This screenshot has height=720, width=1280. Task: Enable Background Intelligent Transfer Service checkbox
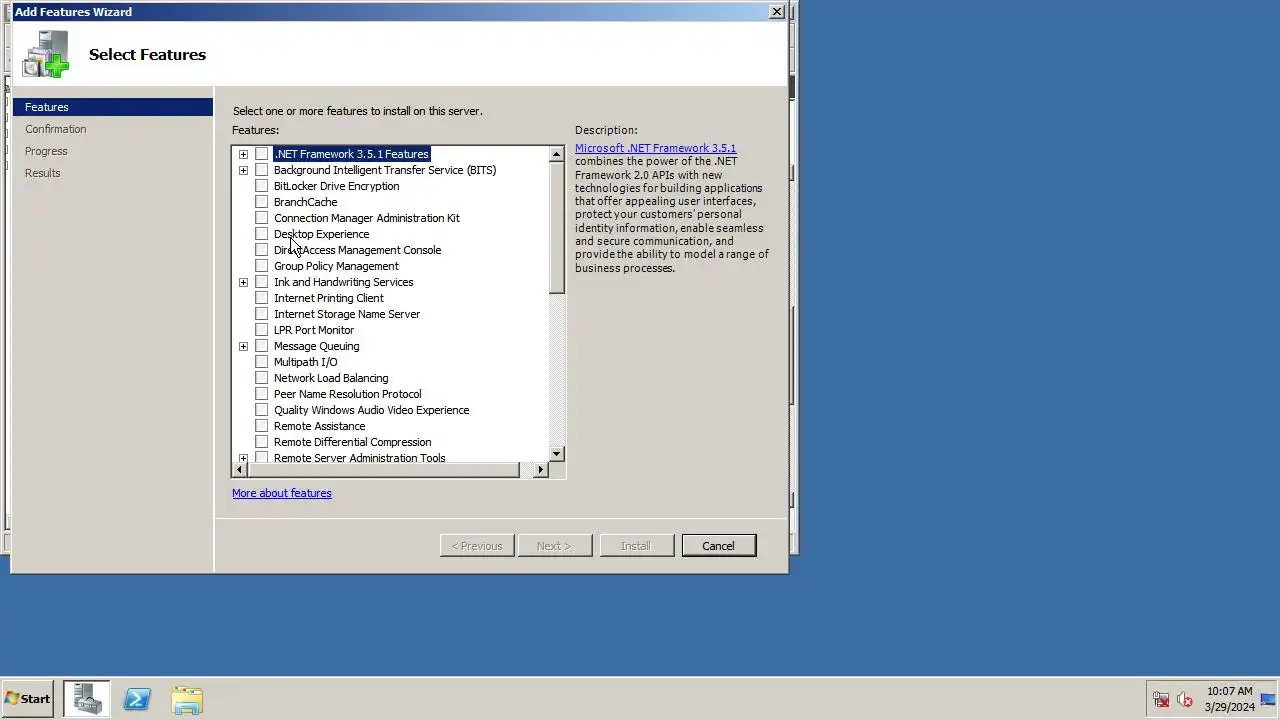click(262, 170)
